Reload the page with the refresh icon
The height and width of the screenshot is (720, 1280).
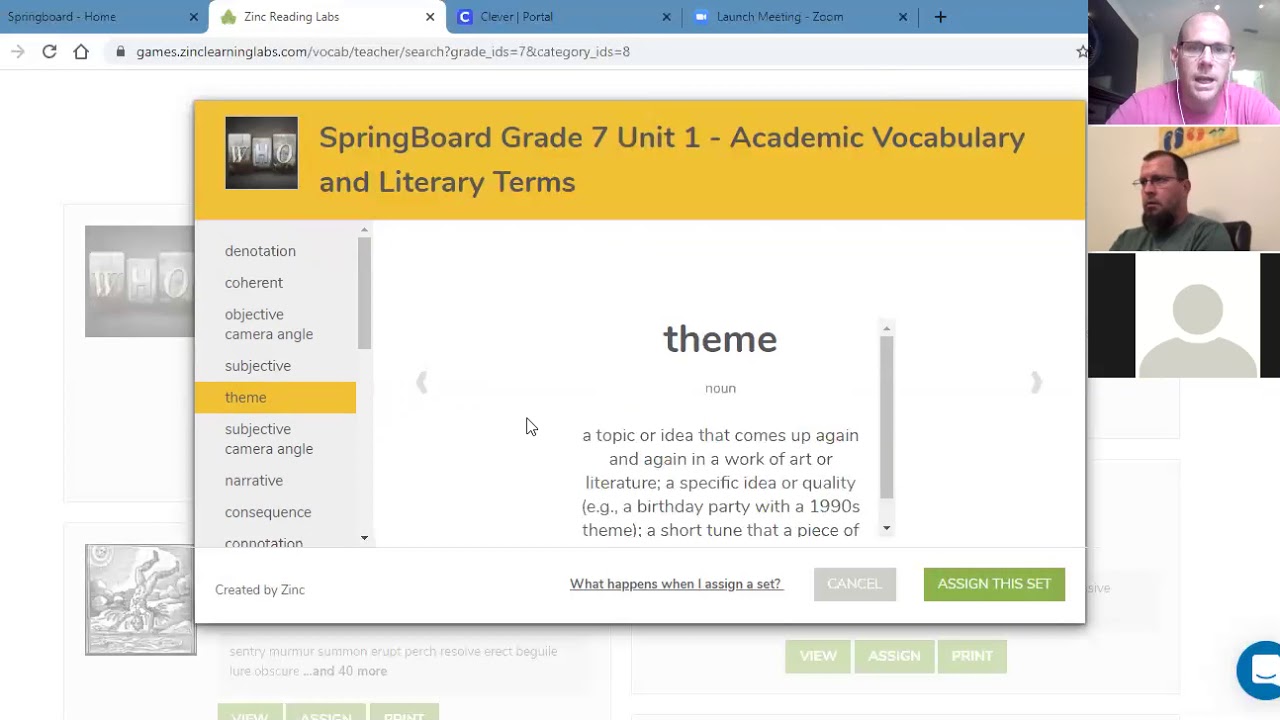(49, 52)
